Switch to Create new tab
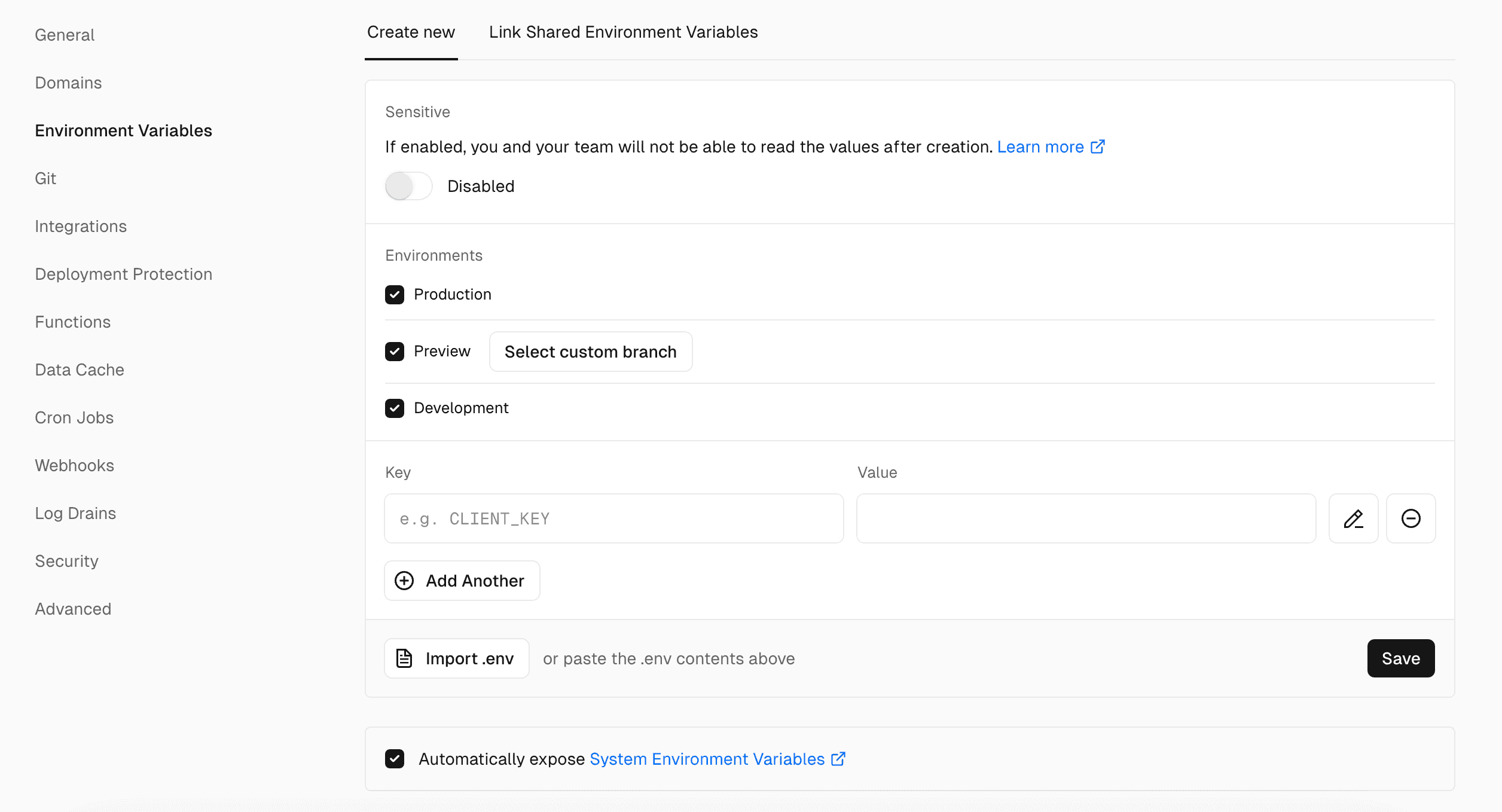Viewport: 1502px width, 812px height. [x=411, y=32]
